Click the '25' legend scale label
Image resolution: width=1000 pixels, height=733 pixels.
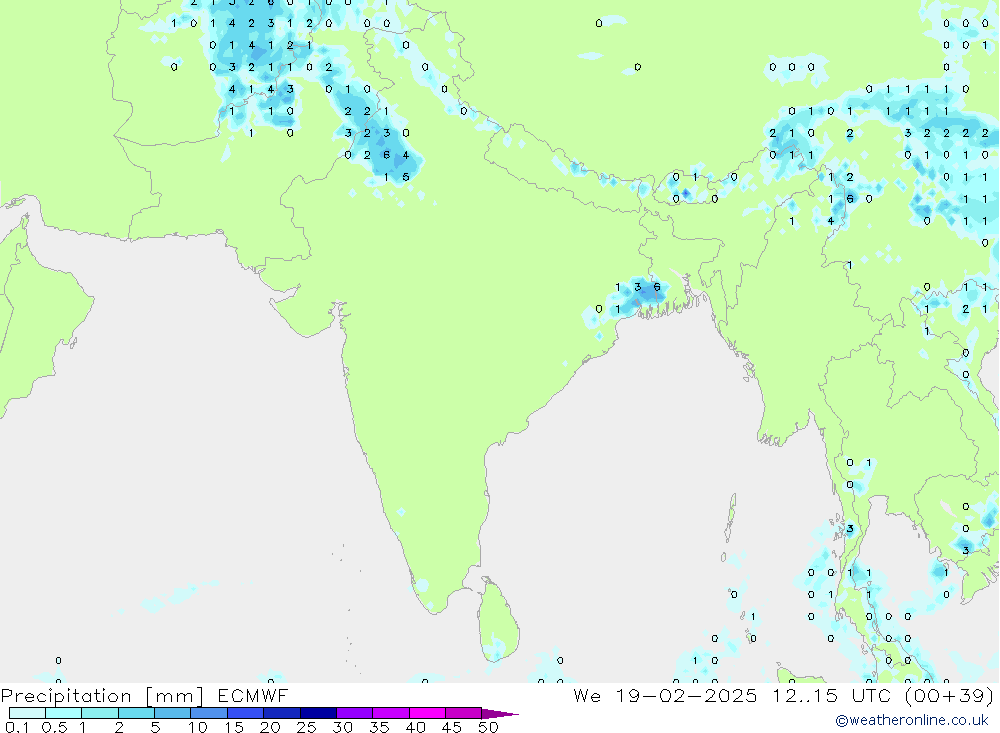point(307,727)
